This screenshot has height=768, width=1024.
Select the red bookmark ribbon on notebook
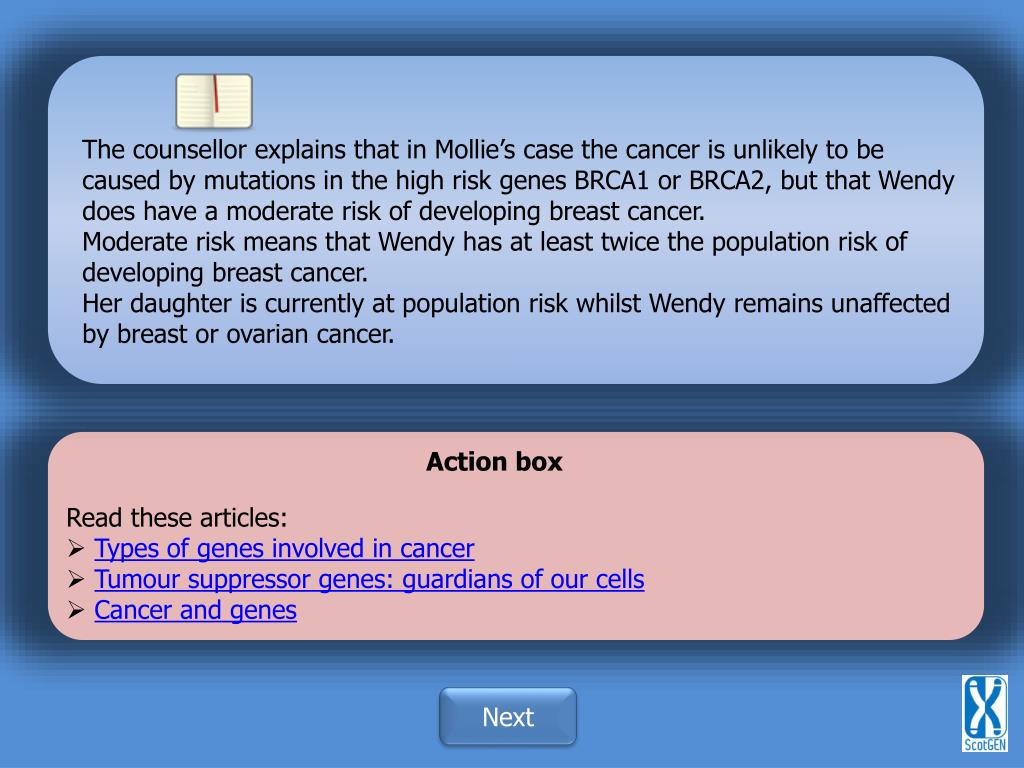[x=216, y=93]
